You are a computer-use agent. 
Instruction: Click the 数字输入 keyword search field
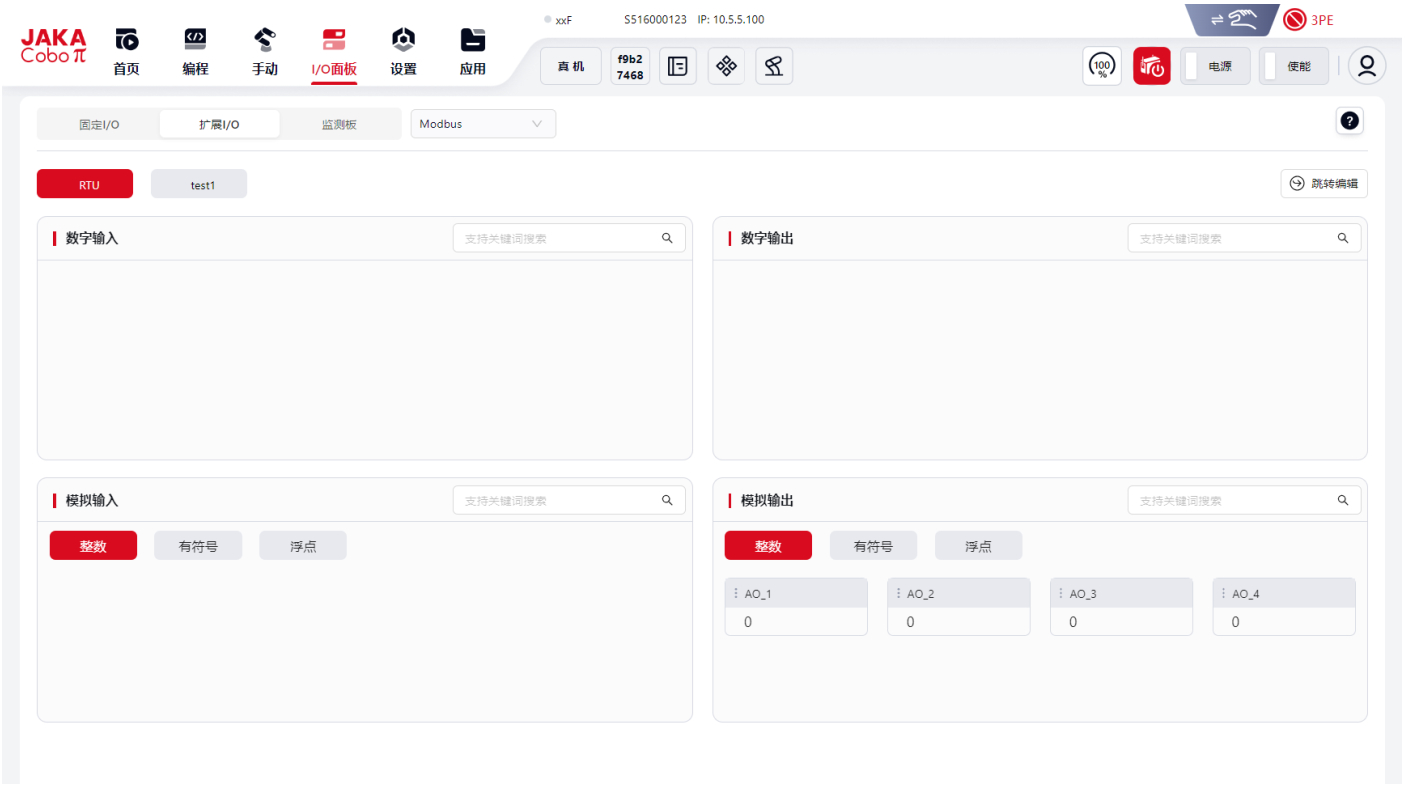[558, 239]
